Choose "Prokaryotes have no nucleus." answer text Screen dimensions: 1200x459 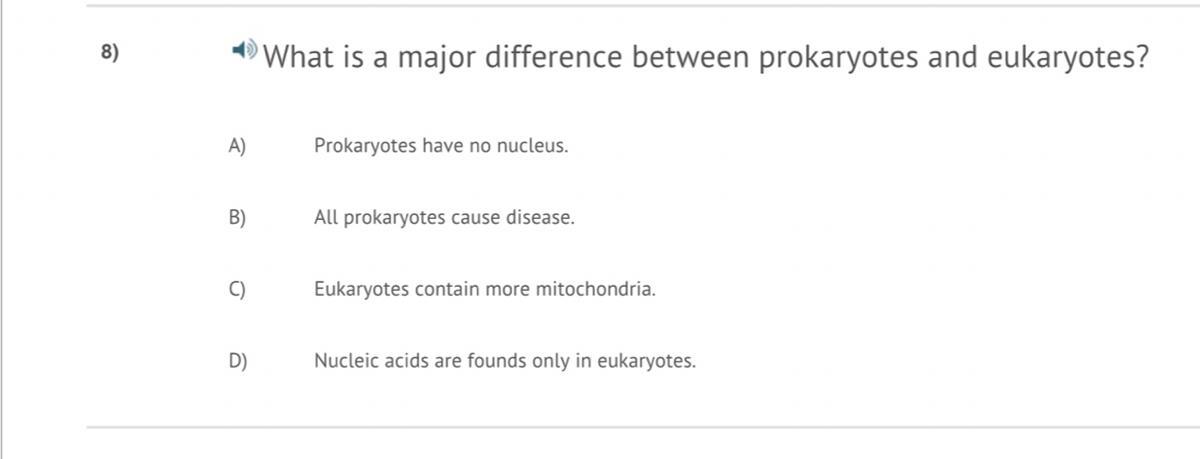441,146
